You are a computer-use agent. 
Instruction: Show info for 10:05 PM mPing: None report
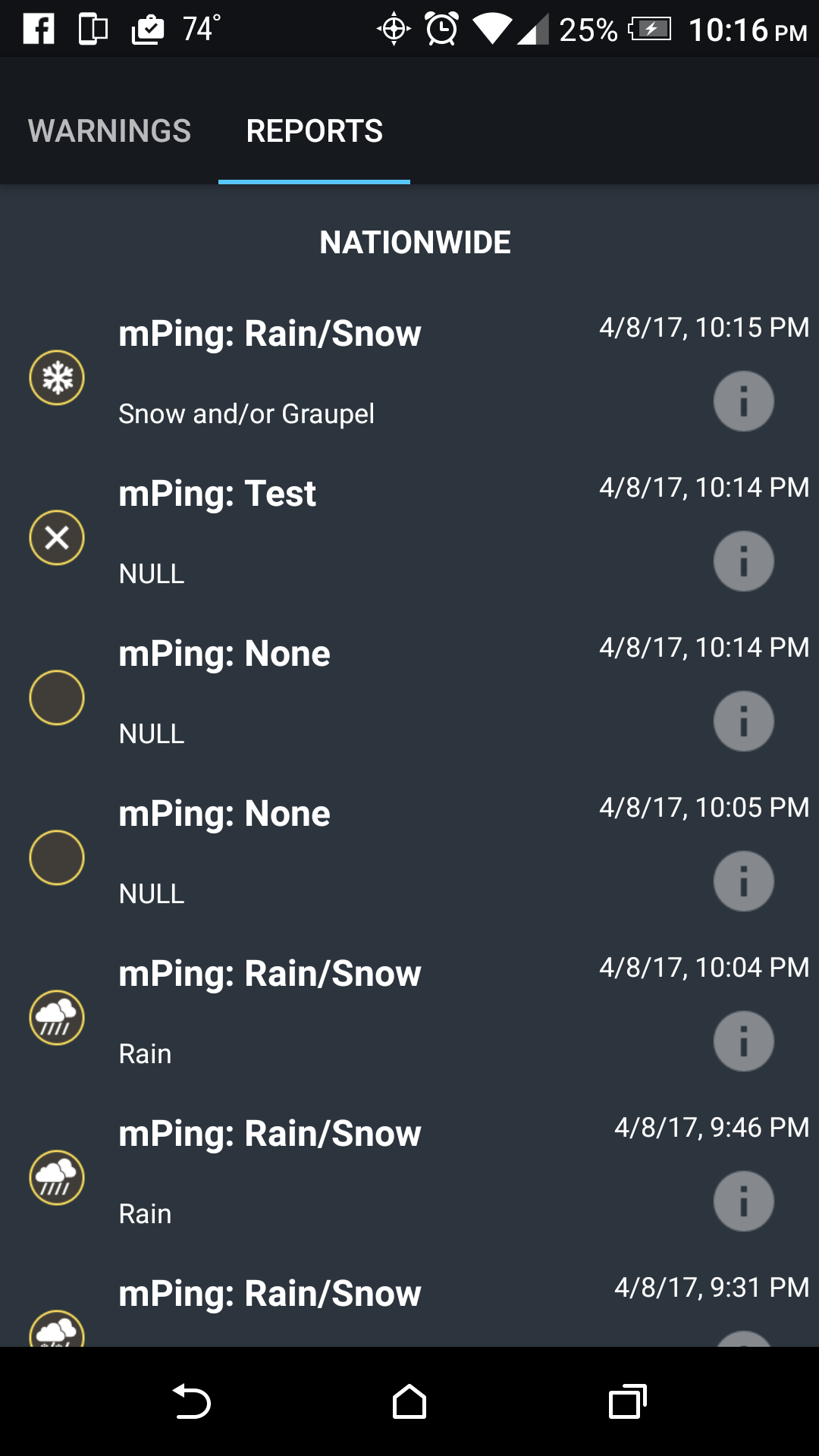tap(743, 881)
